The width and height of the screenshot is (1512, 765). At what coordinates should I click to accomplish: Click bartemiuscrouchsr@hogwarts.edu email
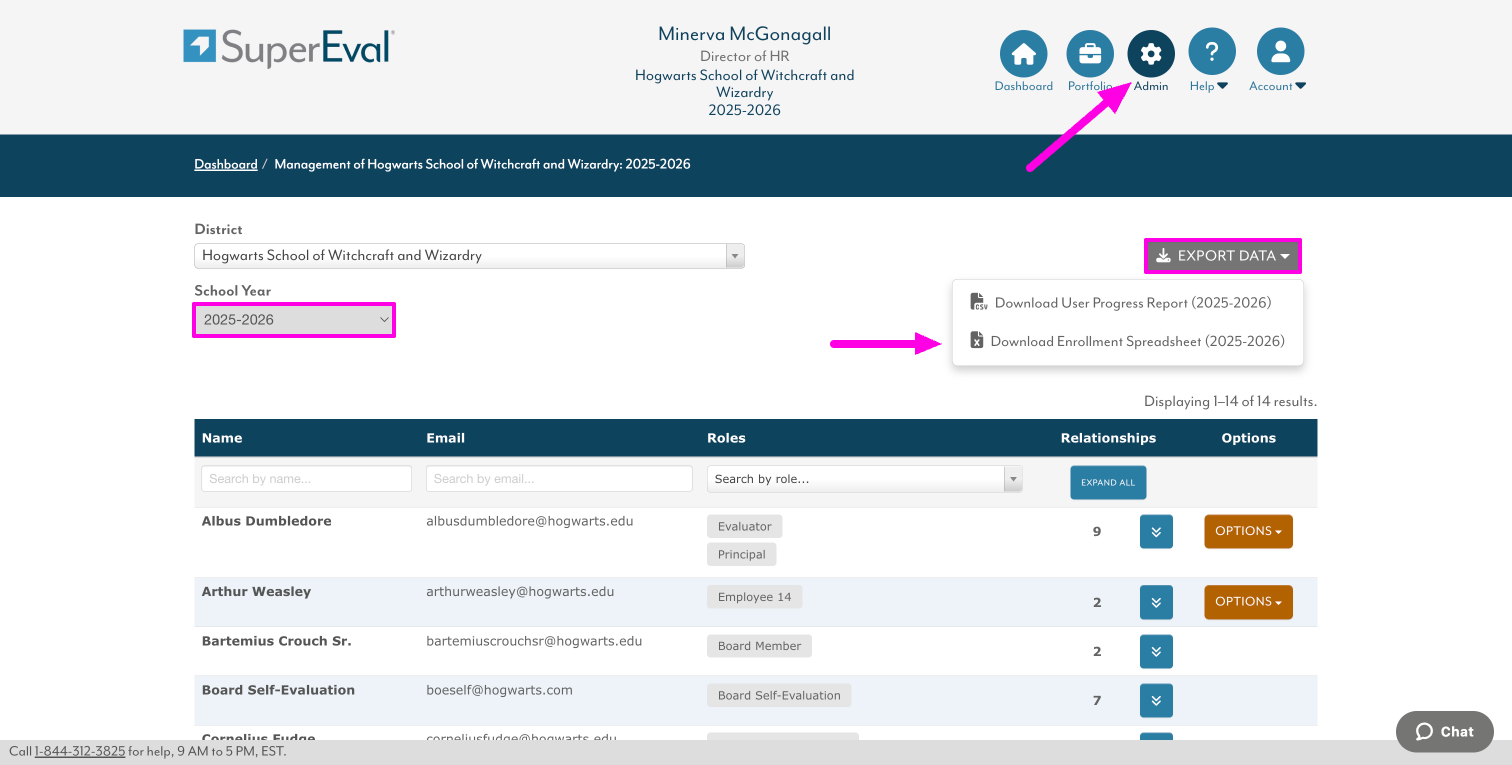[534, 641]
